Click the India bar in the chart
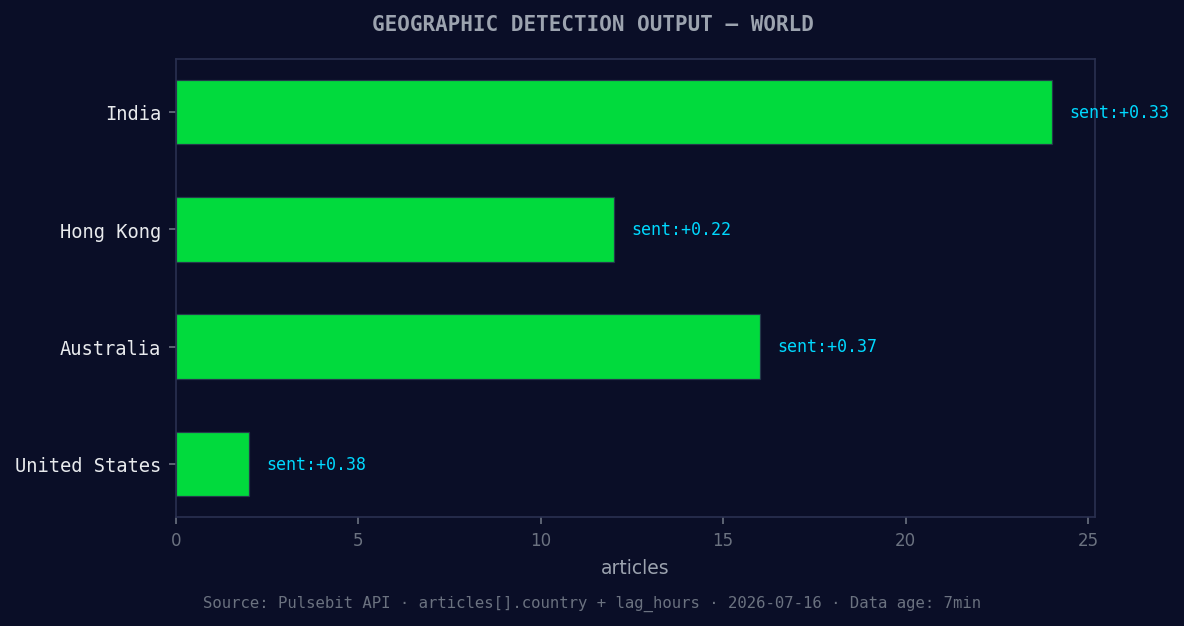This screenshot has height=626, width=1184. pos(614,113)
